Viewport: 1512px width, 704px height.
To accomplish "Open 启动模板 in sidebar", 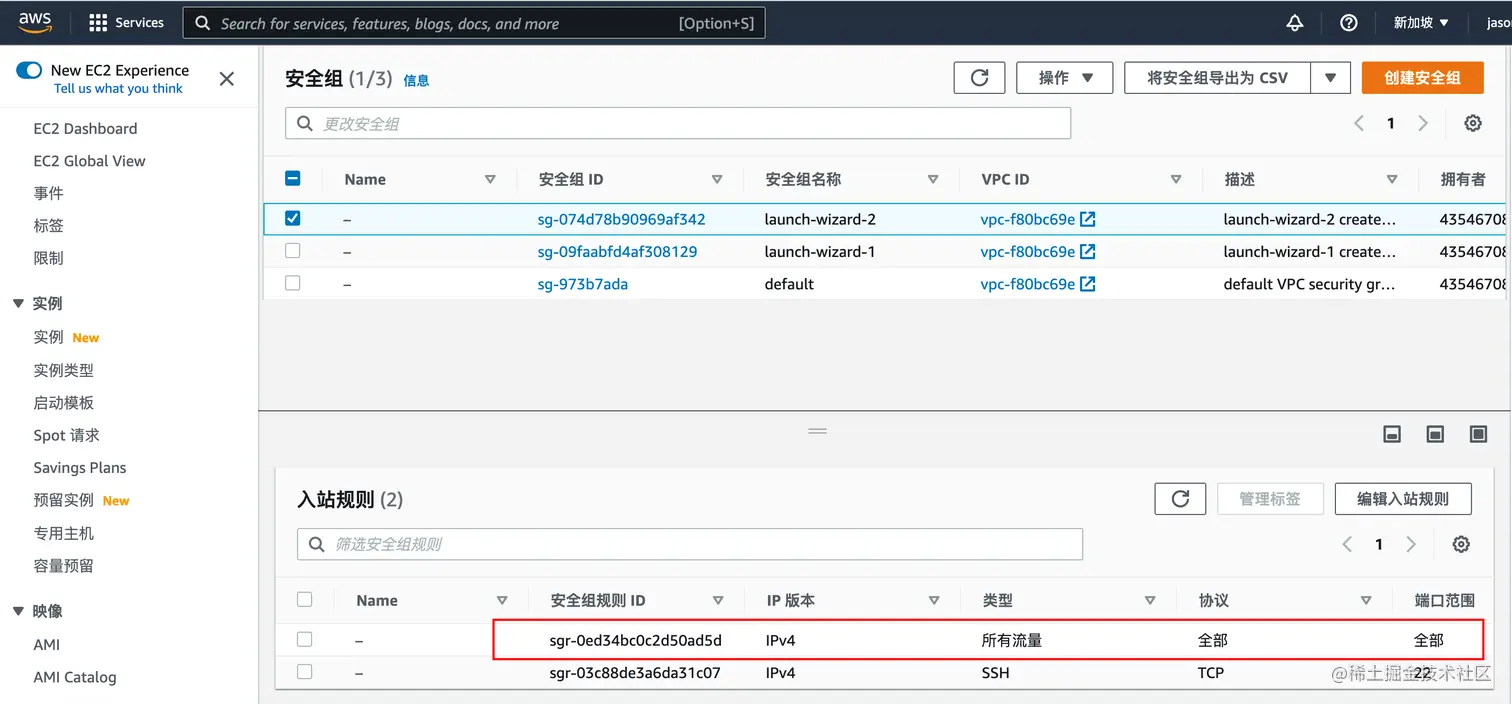I will coord(63,402).
